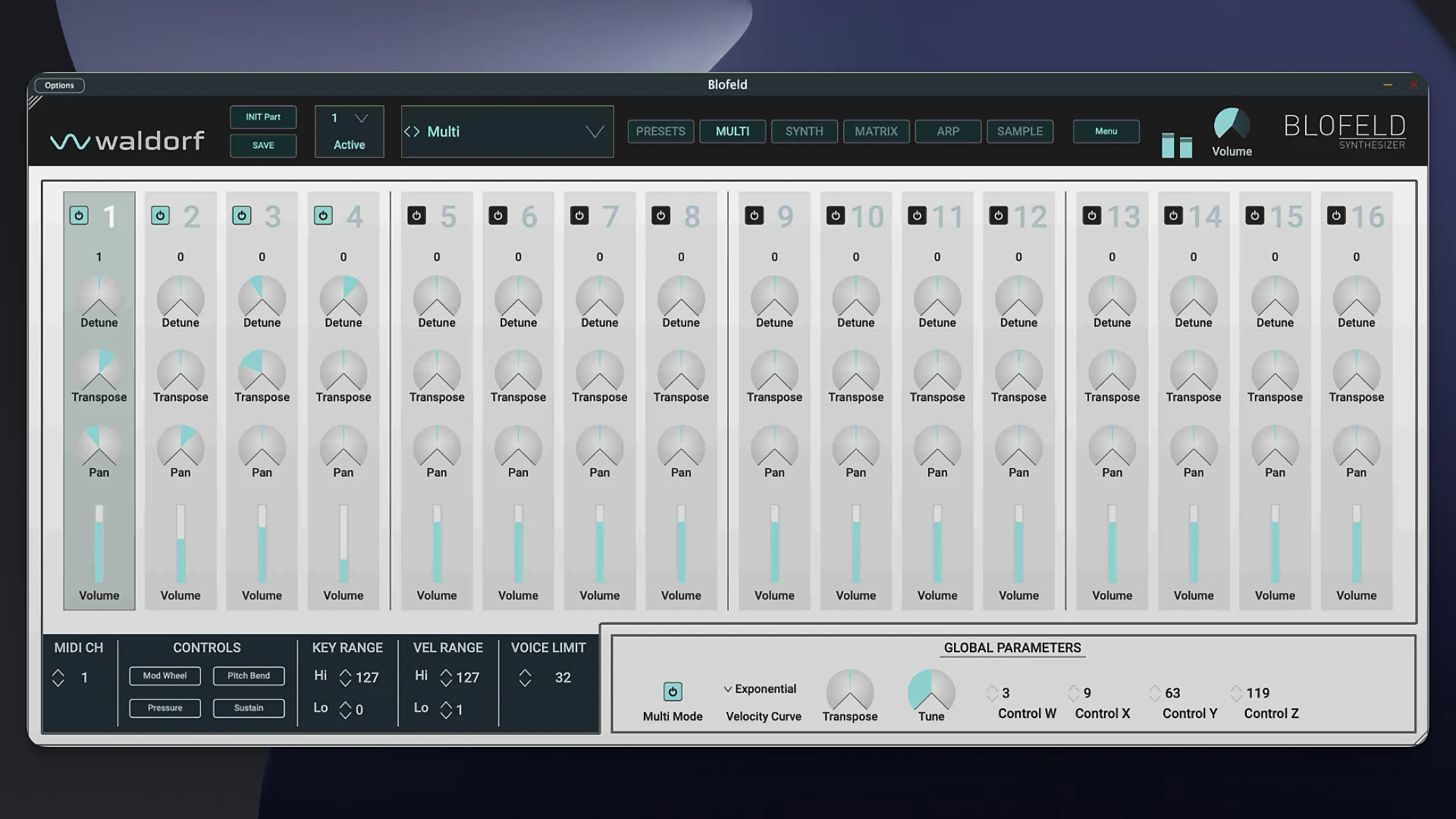Click the MIDI CH stepper arrows
Viewport: 1456px width, 819px height.
[x=58, y=677]
